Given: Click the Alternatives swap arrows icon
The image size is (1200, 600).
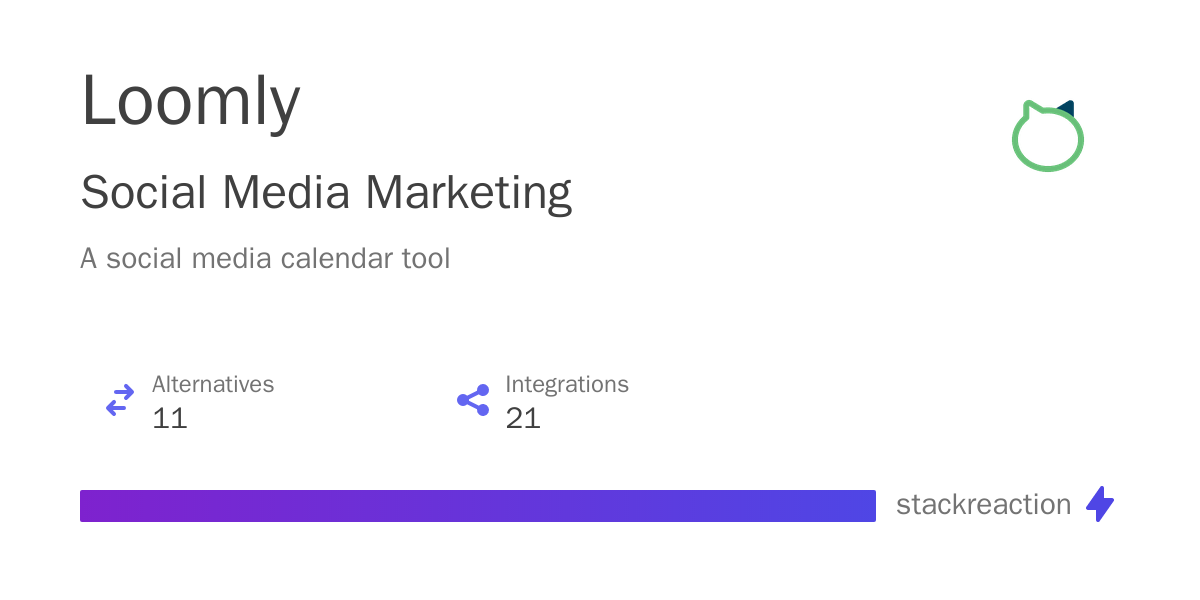Looking at the screenshot, I should pos(120,400).
